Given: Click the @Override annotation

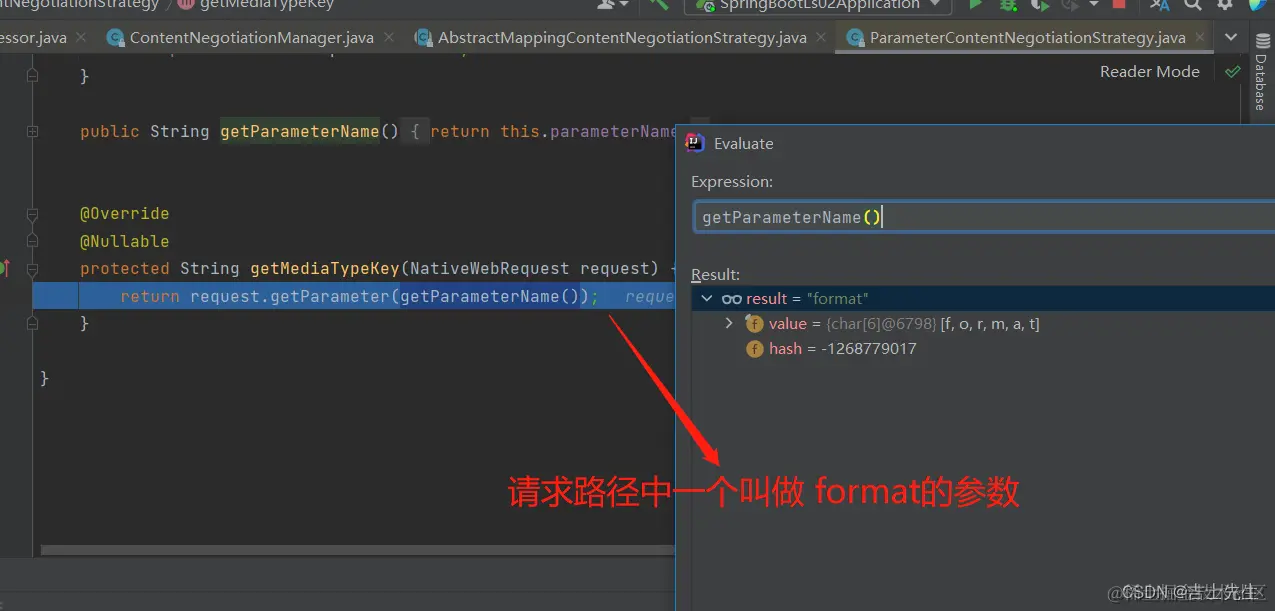Looking at the screenshot, I should pos(125,213).
